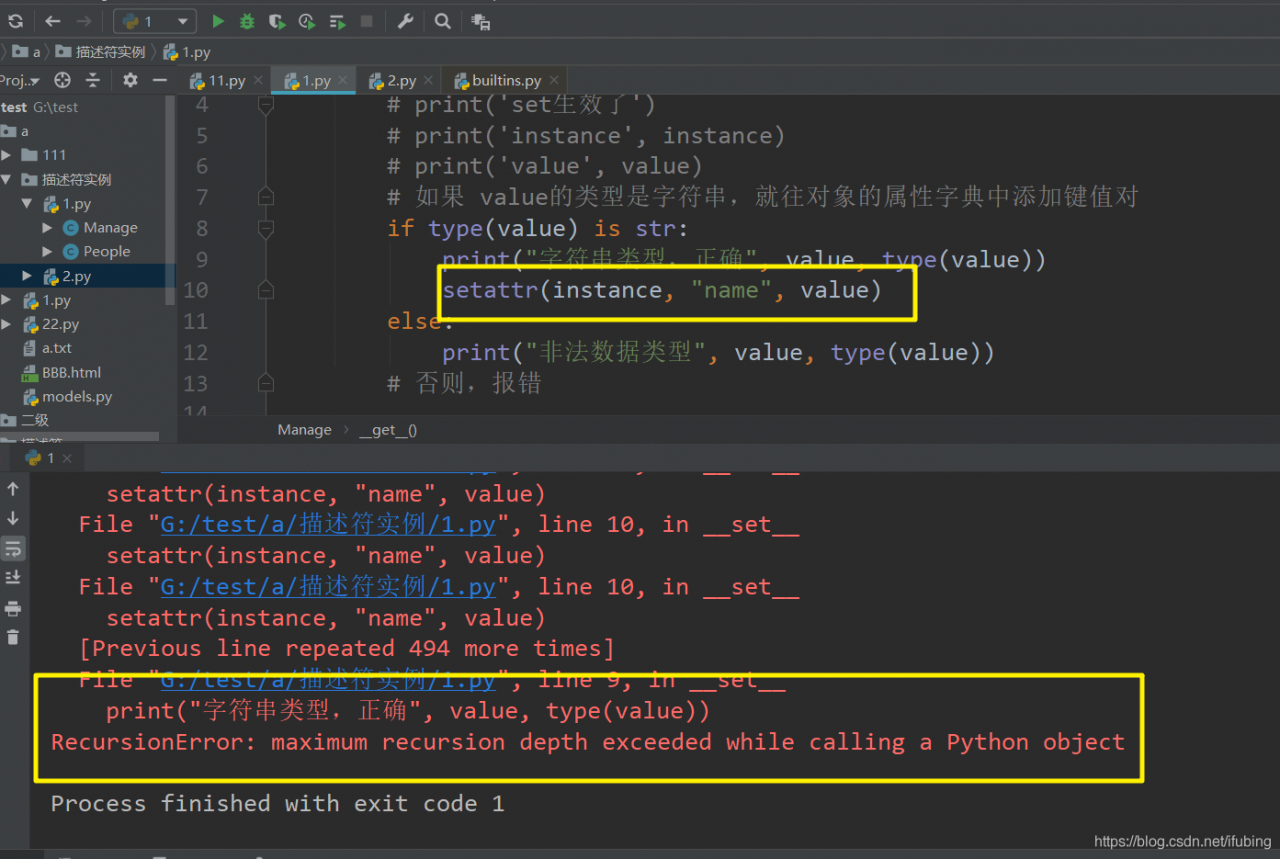
Task: Close the Run tab '1'
Action: pos(68,458)
